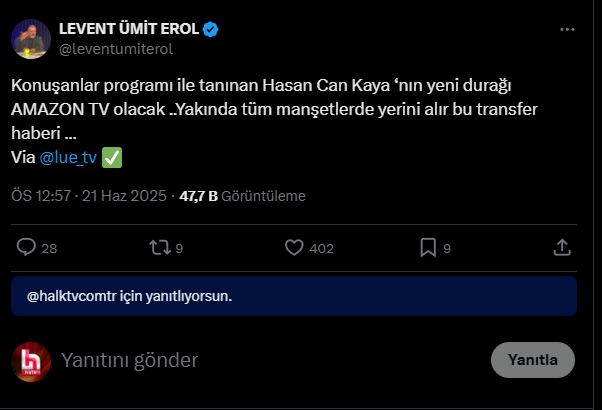Screen dimensions: 602x410
Task: Focus the Yanıtını gönder reply field
Action: (269, 360)
